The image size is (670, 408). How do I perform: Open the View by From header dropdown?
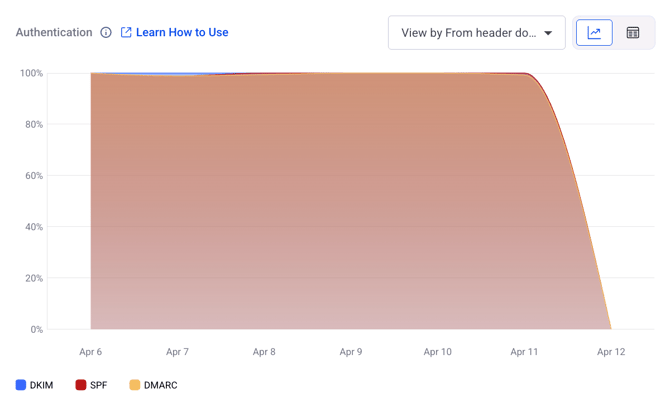coord(468,33)
